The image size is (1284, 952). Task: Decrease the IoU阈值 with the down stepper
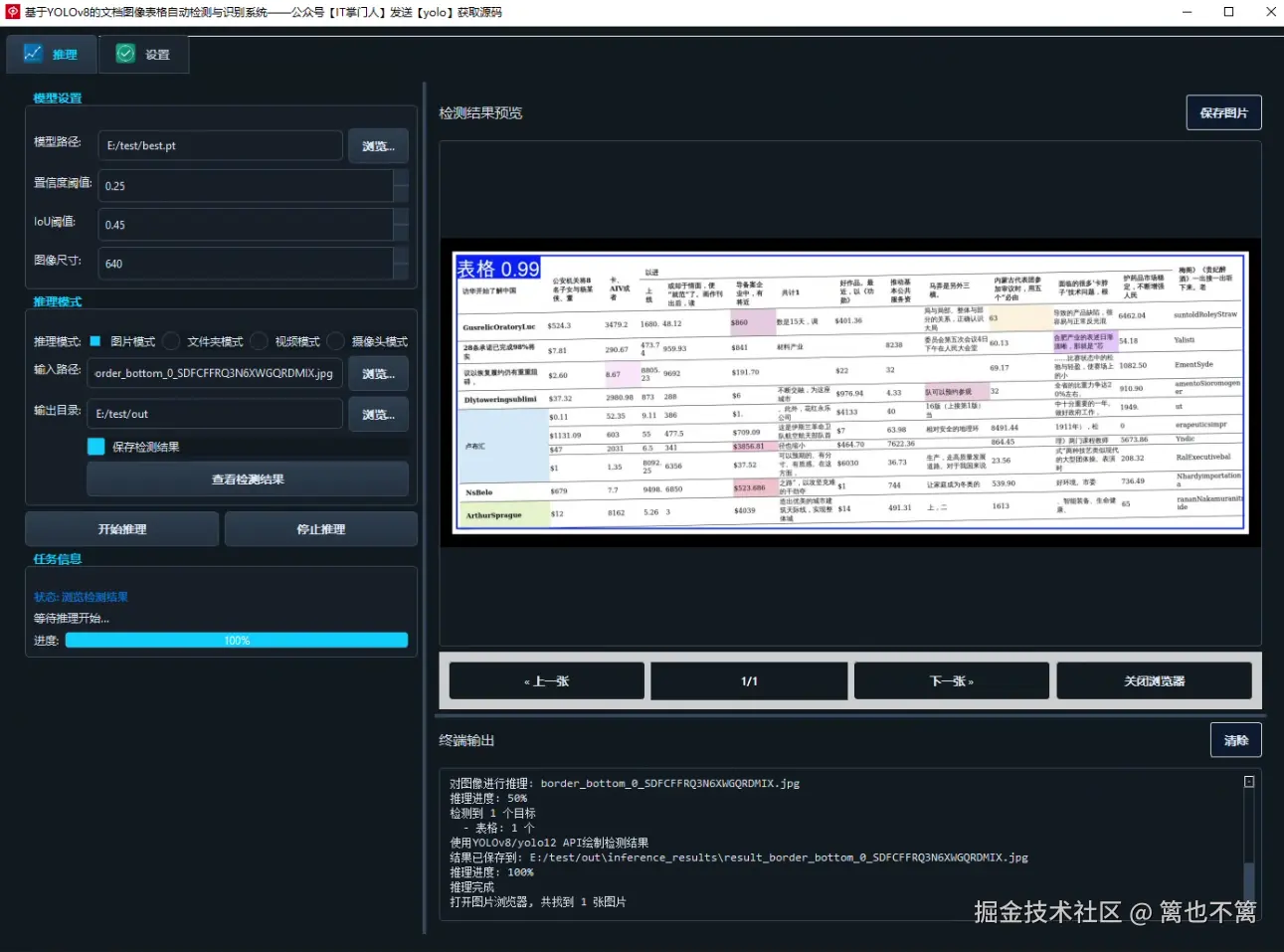point(401,233)
